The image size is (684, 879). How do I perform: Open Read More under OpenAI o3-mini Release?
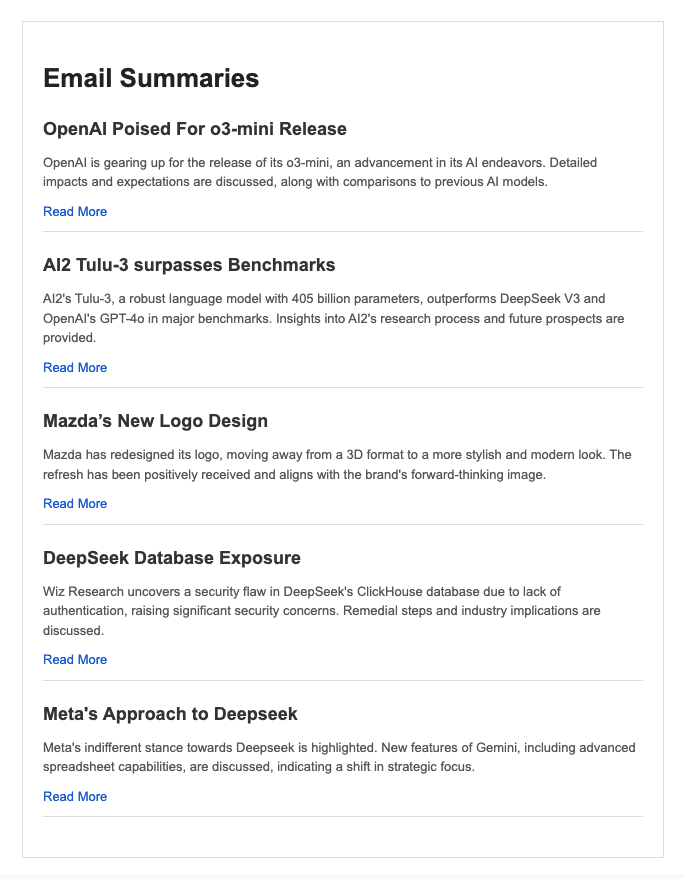tap(75, 212)
